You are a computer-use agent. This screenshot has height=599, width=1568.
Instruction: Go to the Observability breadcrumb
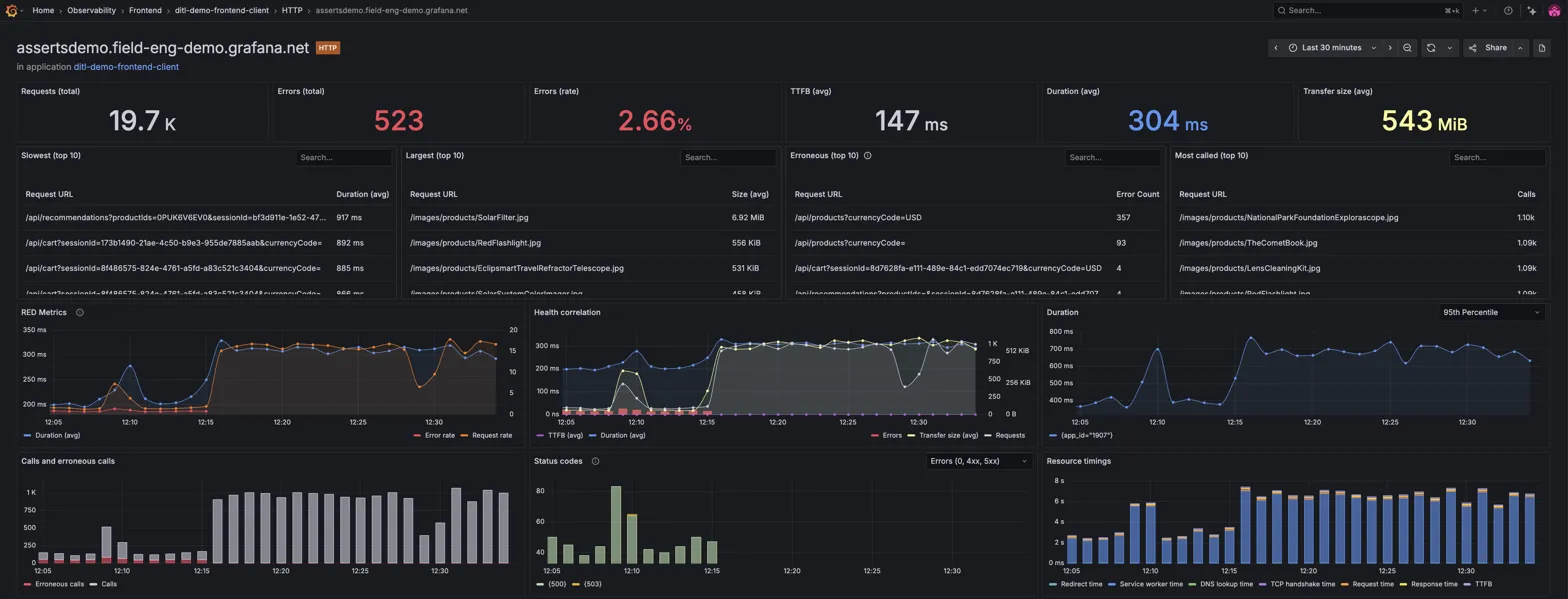[91, 10]
